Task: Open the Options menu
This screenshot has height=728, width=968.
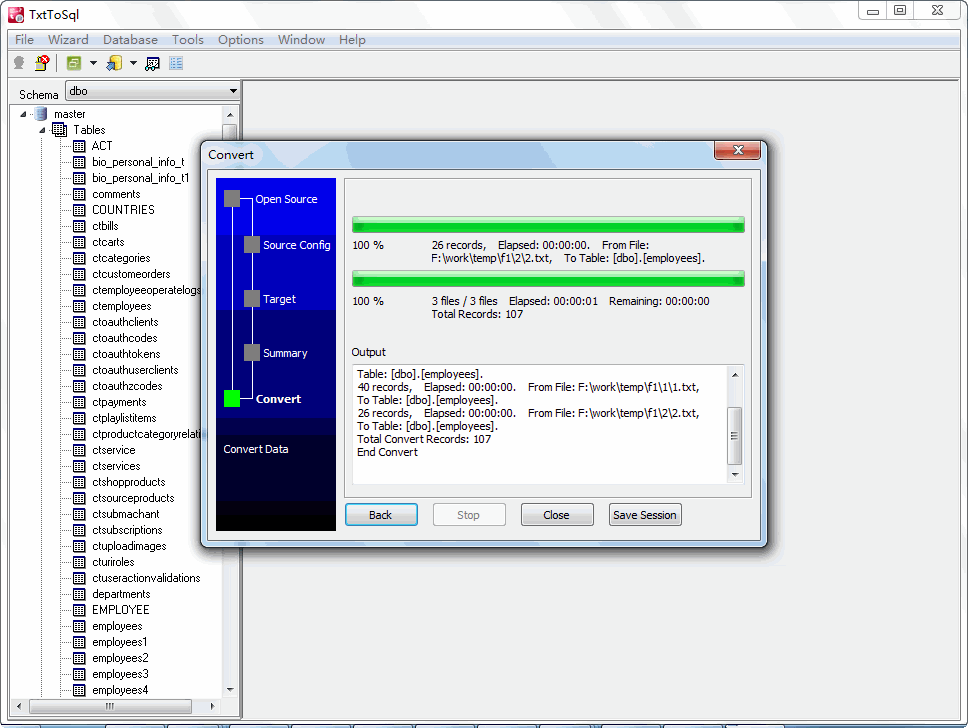Action: click(x=241, y=40)
